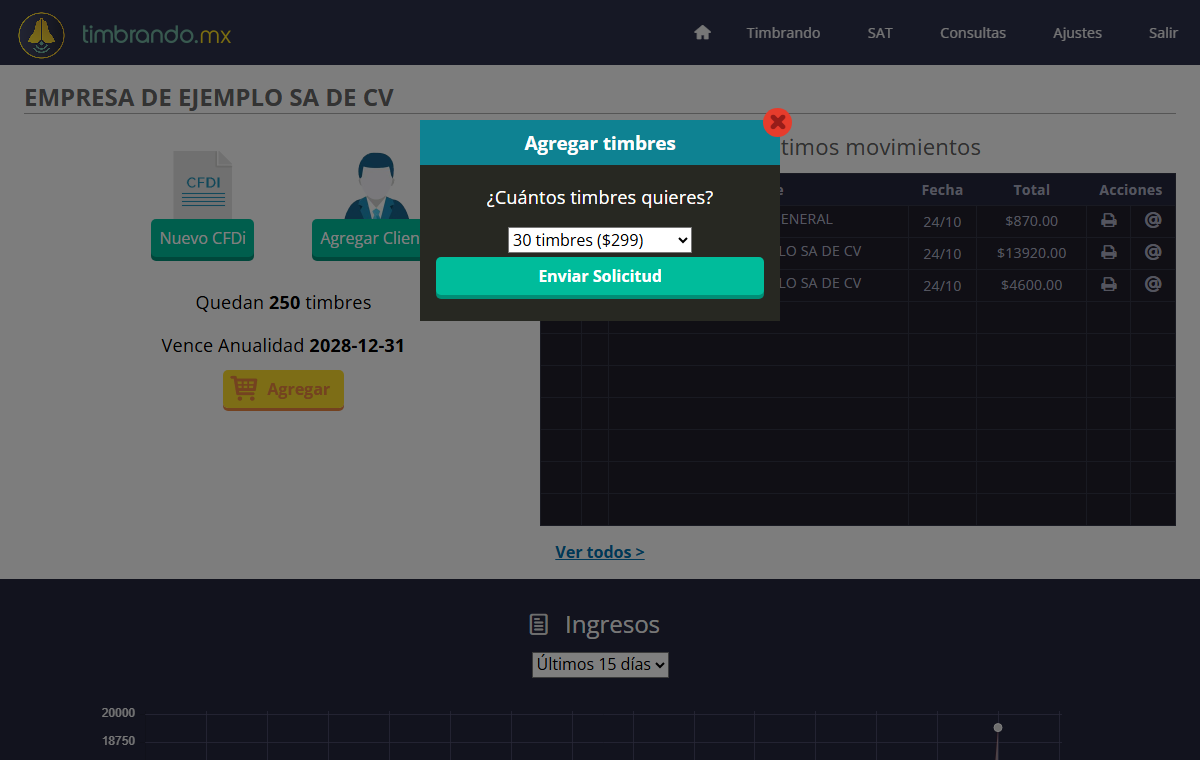The height and width of the screenshot is (760, 1200).
Task: Click Enviar Solicitud button
Action: [600, 277]
